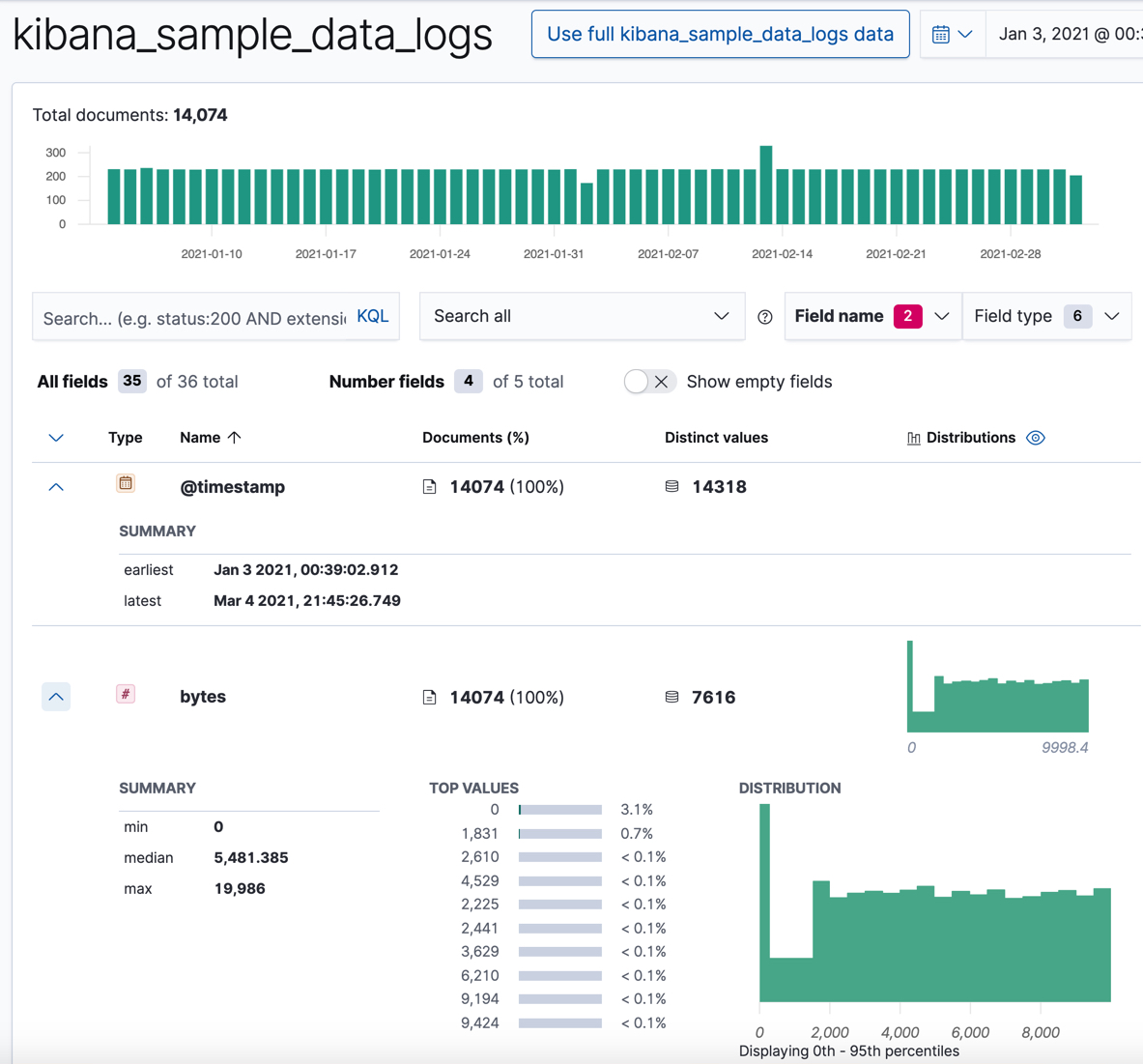Open the Field type filter dropdown
Image resolution: width=1143 pixels, height=1064 pixels.
[x=1047, y=316]
